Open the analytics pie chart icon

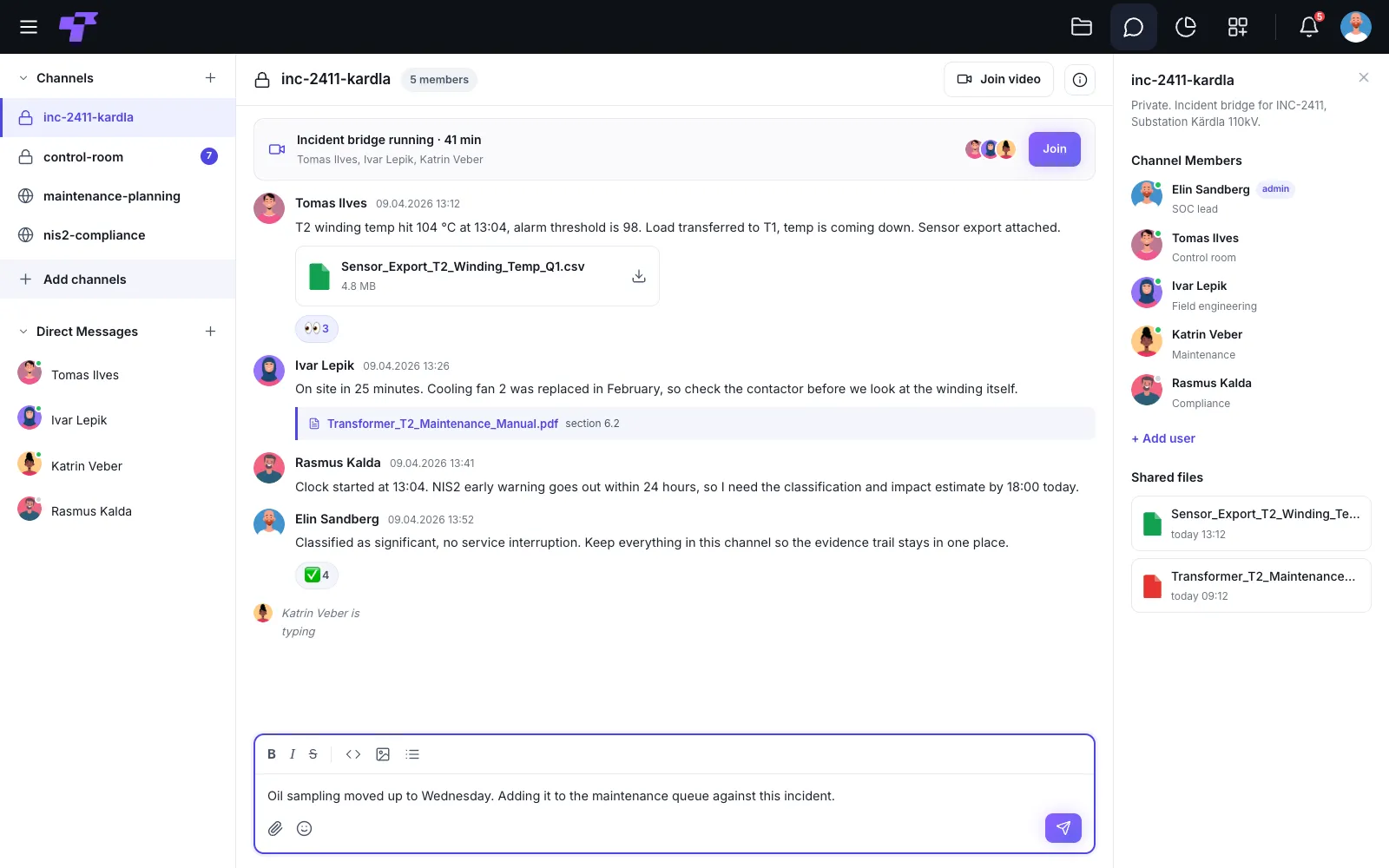coord(1186,27)
